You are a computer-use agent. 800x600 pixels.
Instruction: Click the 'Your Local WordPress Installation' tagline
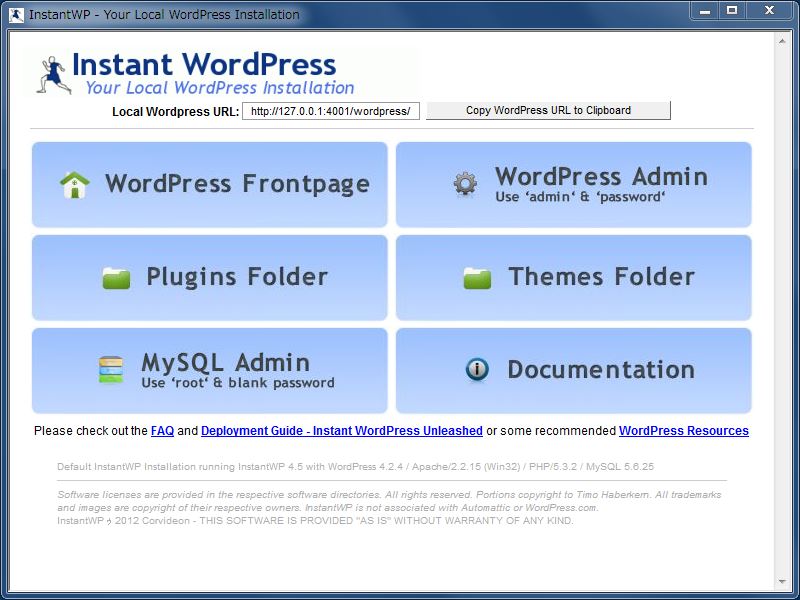coord(220,88)
